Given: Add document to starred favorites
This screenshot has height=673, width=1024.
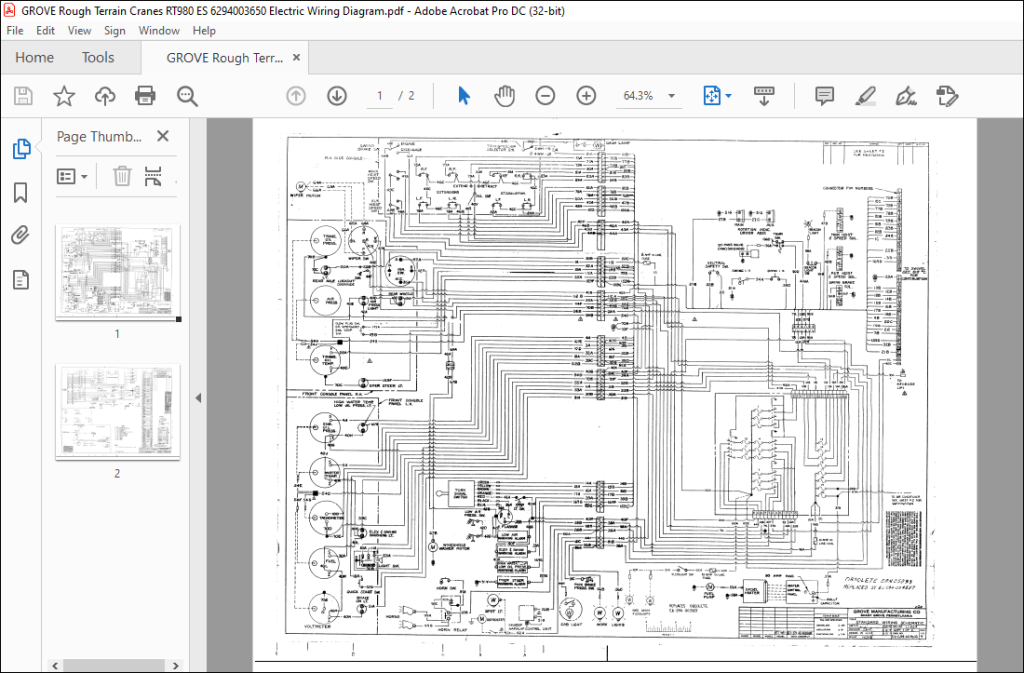Looking at the screenshot, I should click(64, 97).
